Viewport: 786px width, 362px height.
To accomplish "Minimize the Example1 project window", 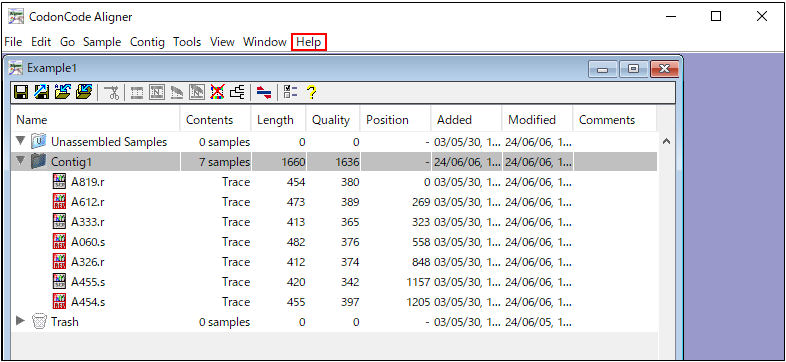I will (x=603, y=69).
